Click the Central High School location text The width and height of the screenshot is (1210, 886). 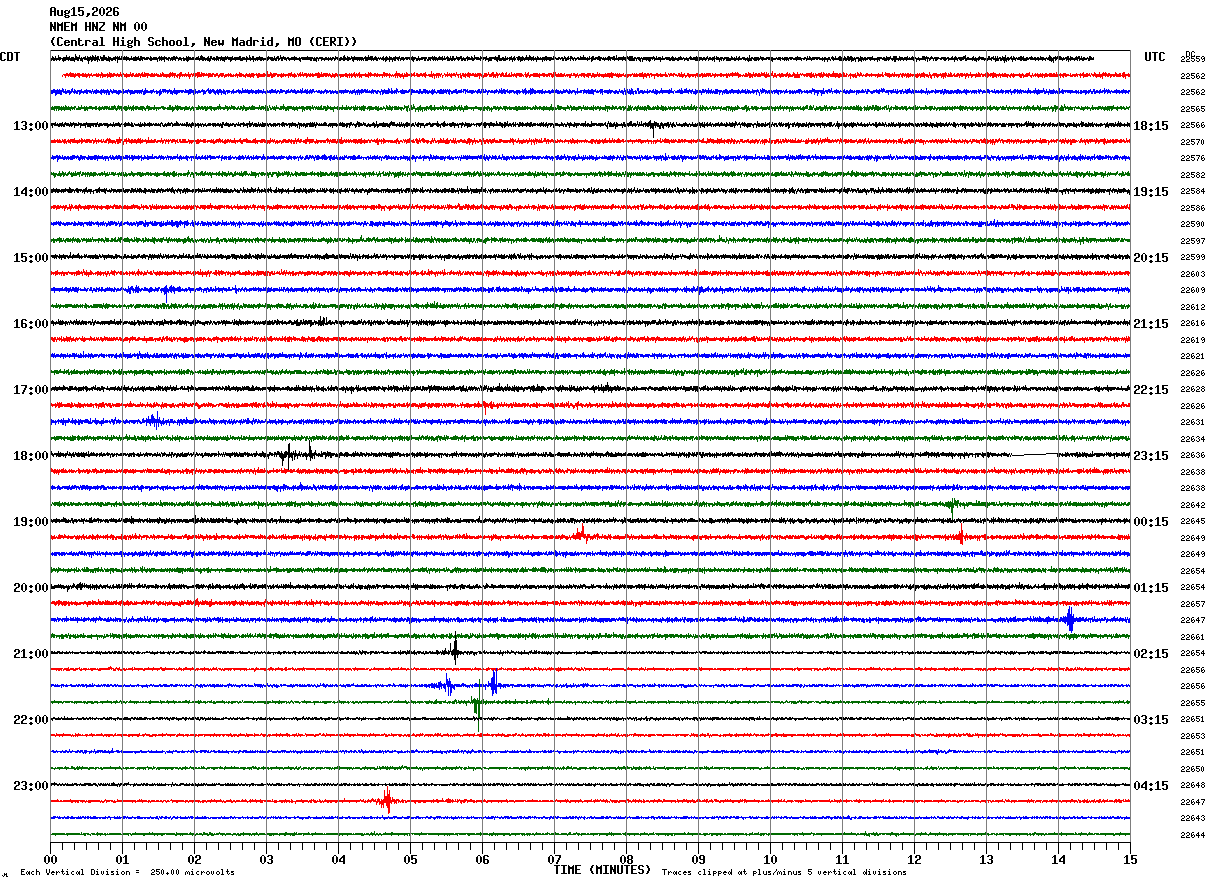click(203, 42)
